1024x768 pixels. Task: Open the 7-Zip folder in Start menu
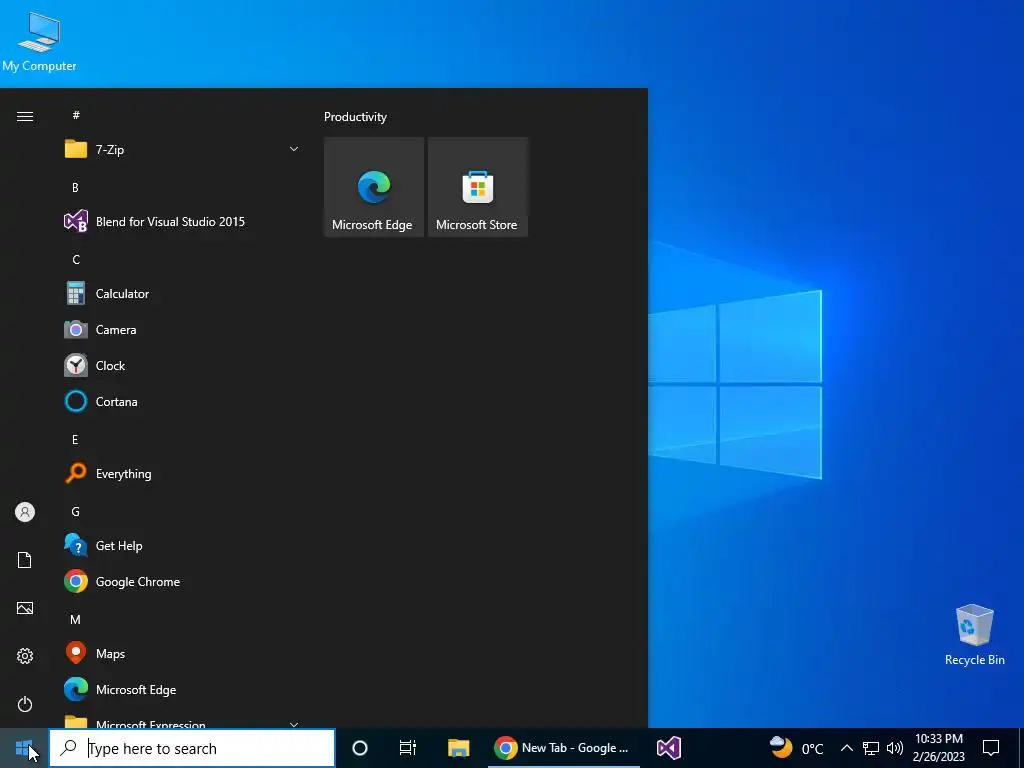point(182,150)
